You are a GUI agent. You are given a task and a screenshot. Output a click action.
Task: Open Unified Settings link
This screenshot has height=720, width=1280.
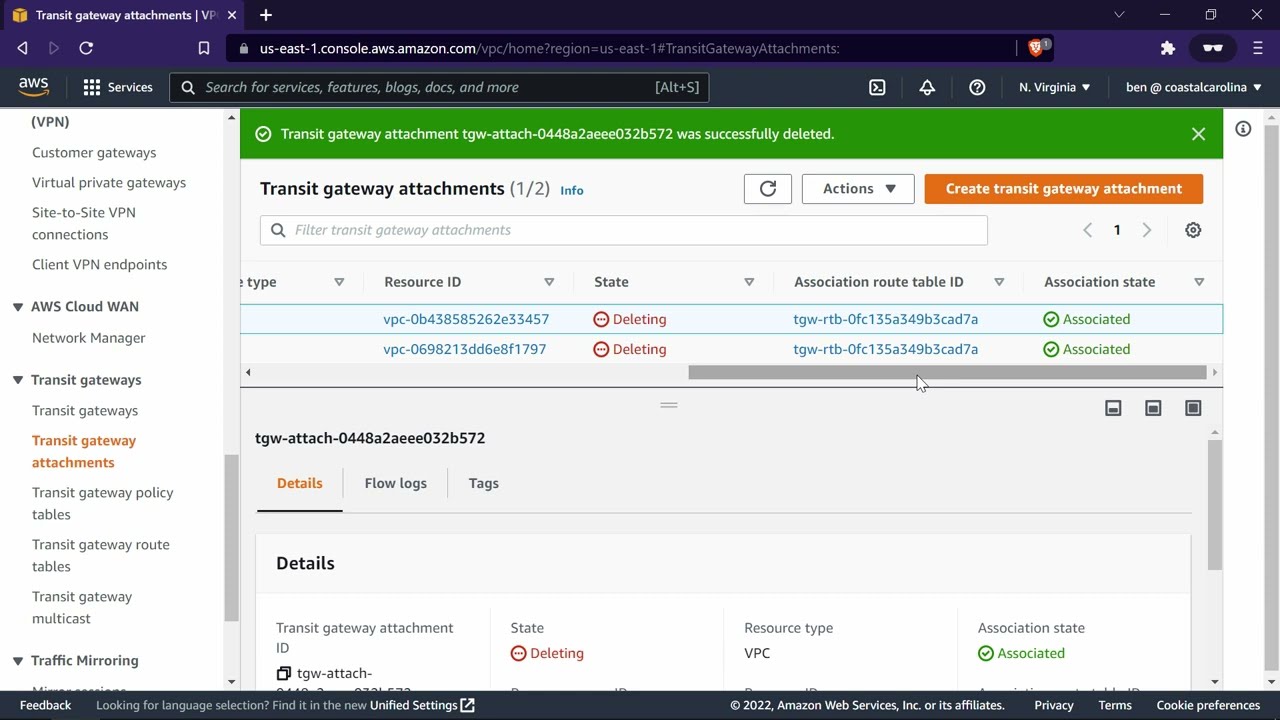[421, 705]
